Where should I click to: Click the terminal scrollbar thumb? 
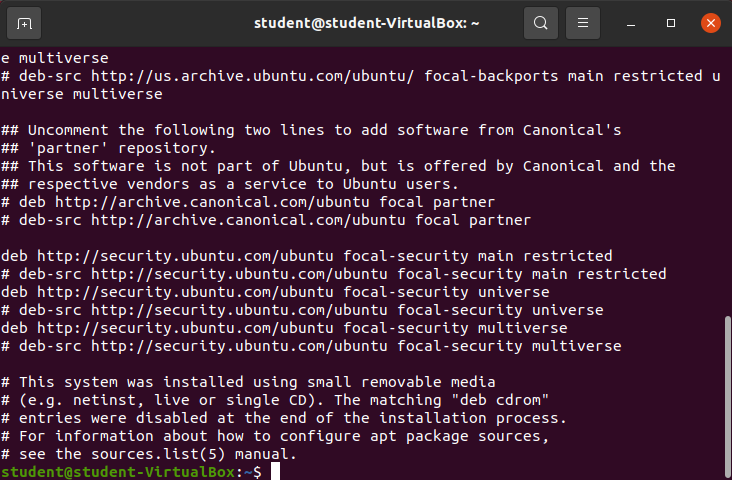[x=726, y=390]
